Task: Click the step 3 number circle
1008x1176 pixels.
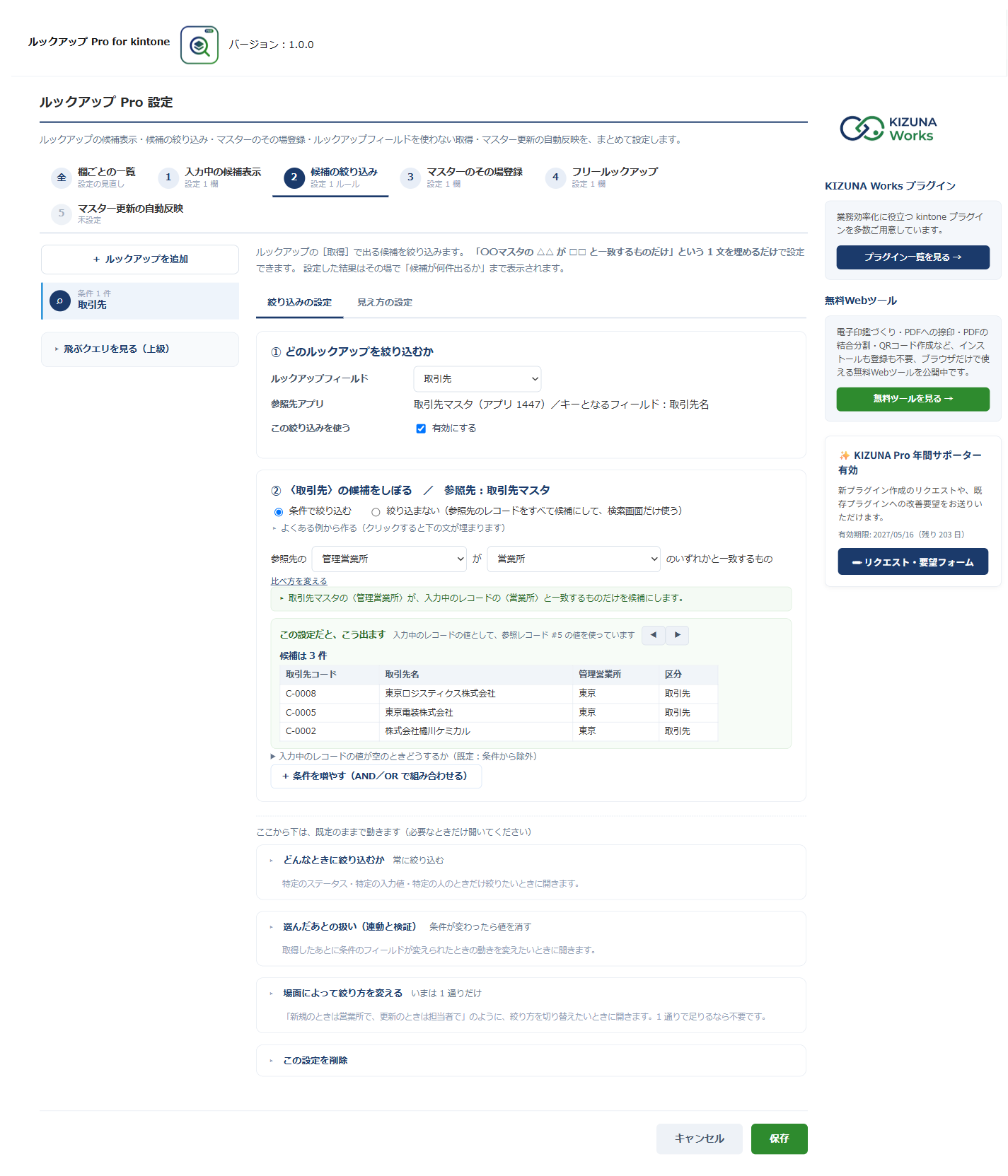Action: click(x=410, y=177)
